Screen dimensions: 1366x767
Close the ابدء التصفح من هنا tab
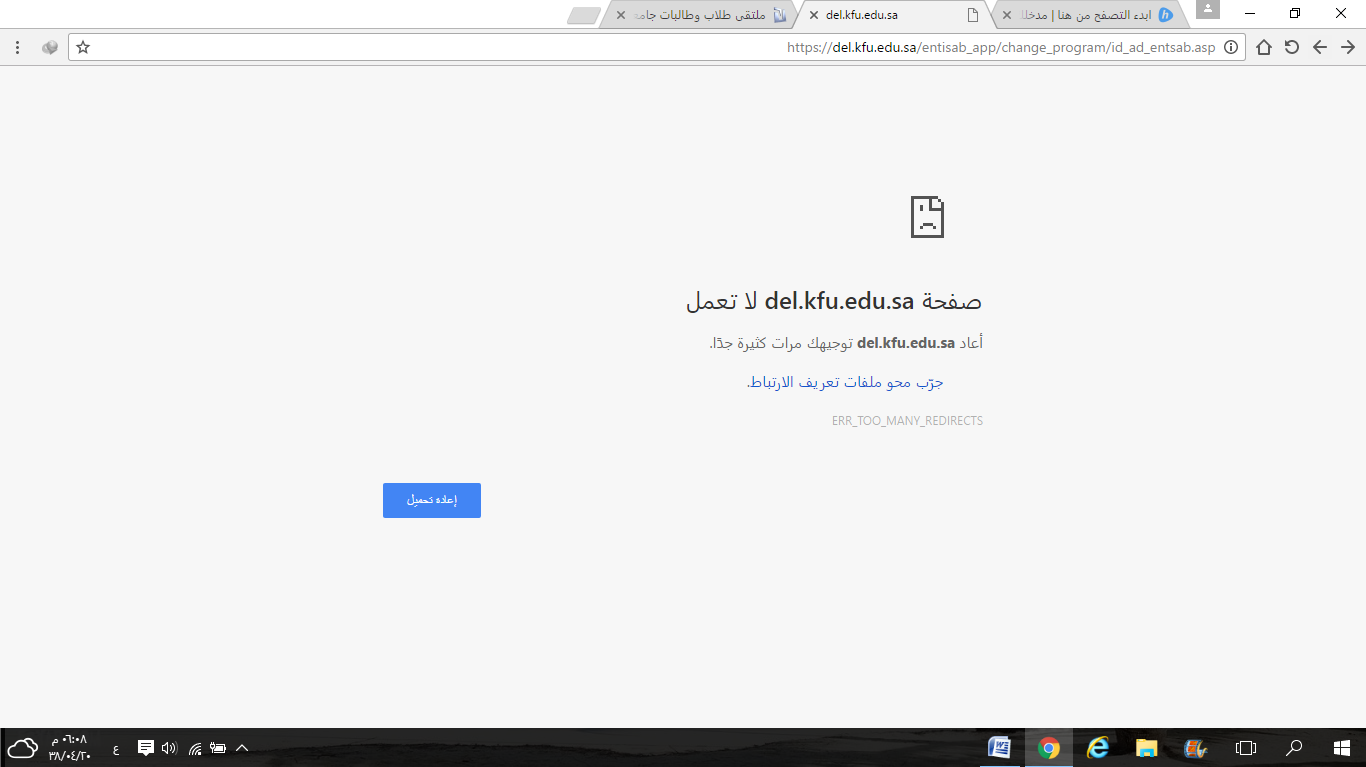pyautogui.click(x=1006, y=15)
